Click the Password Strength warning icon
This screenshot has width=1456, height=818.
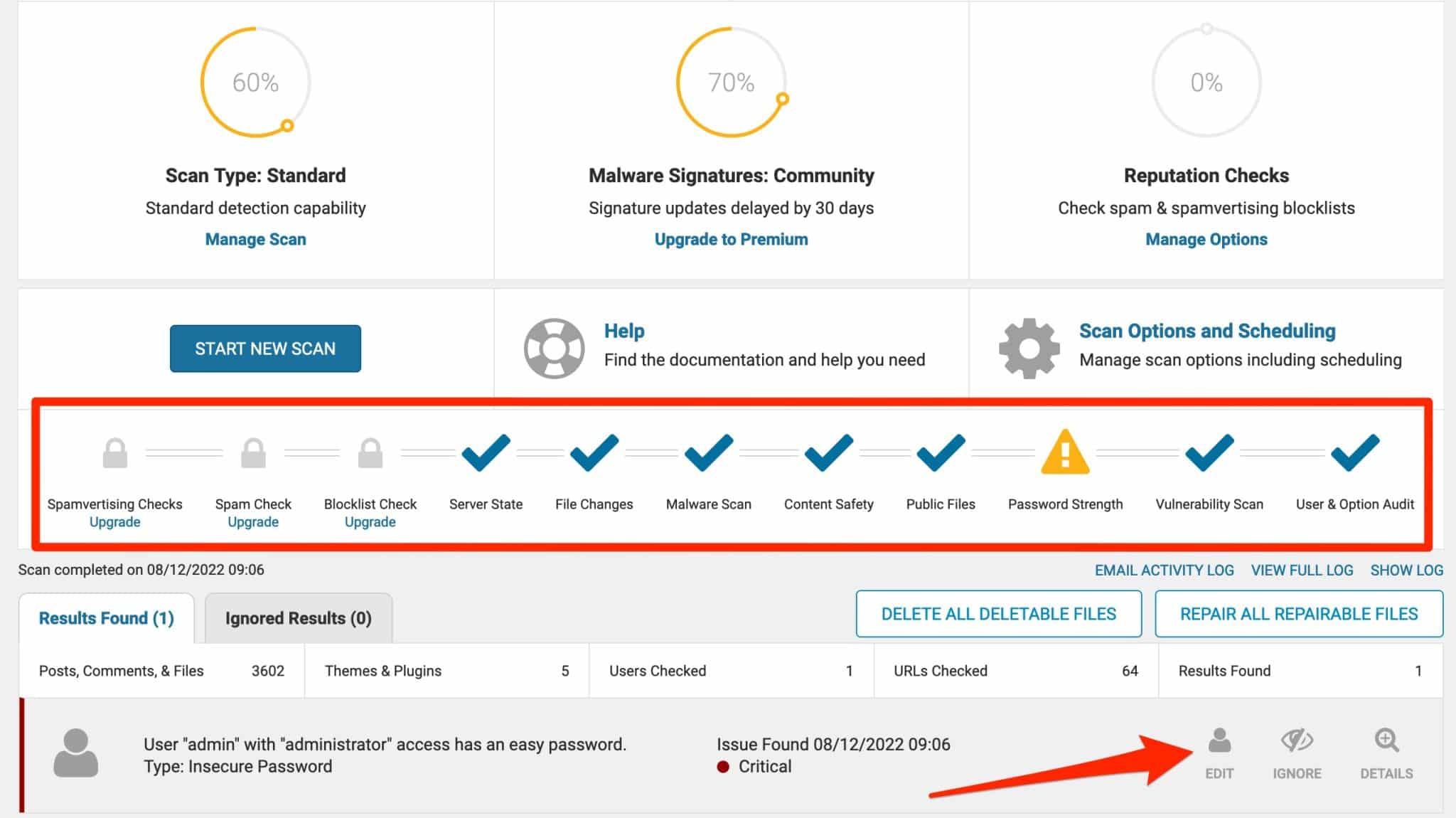tap(1063, 455)
